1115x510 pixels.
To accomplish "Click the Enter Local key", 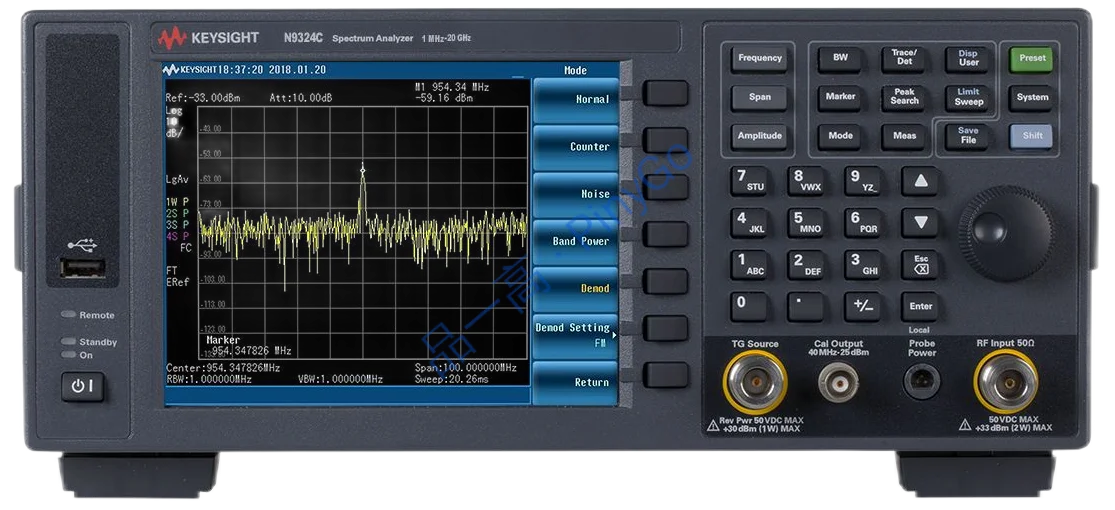I will click(x=919, y=307).
